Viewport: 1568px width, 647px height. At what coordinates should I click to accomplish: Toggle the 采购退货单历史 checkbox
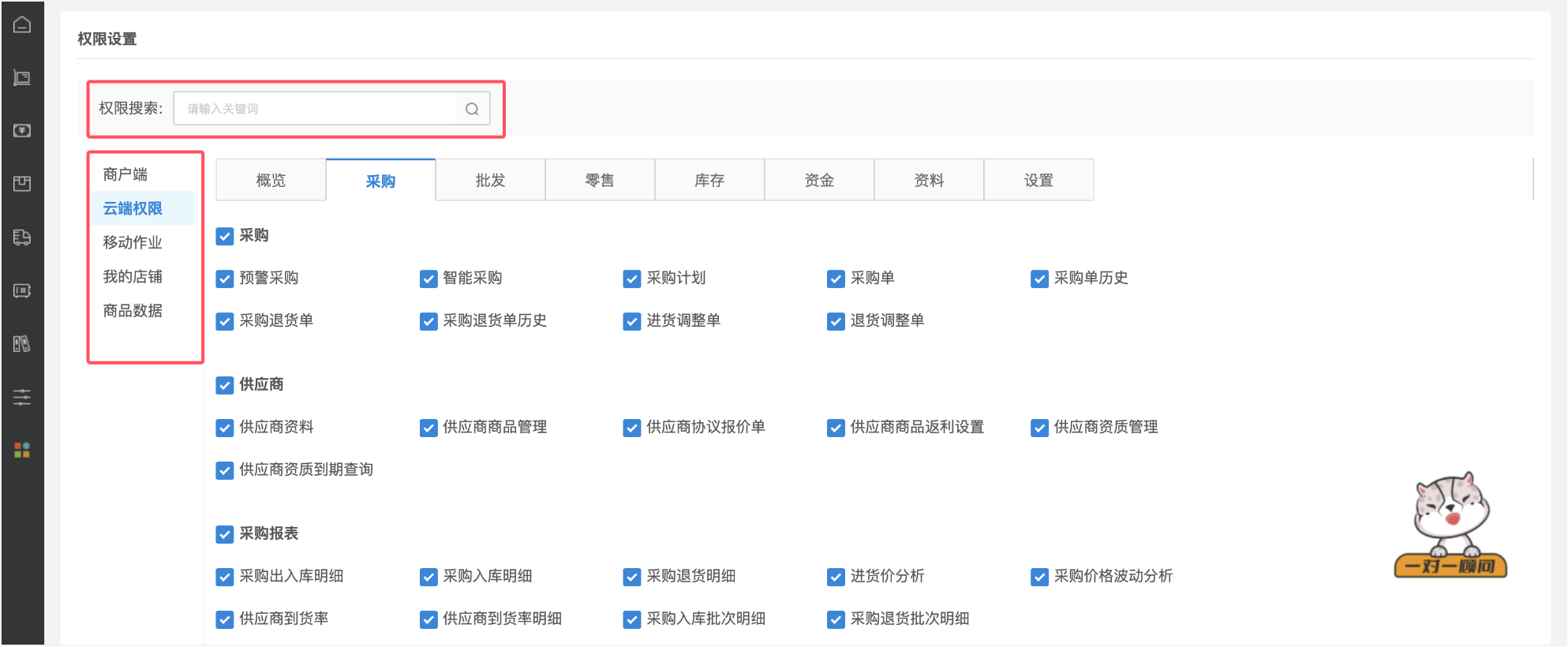click(428, 321)
